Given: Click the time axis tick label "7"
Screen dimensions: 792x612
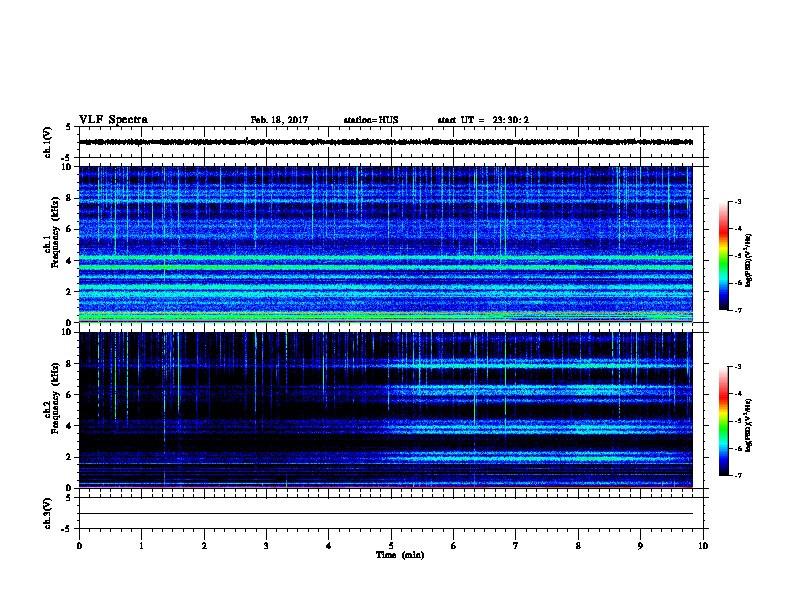Looking at the screenshot, I should pos(516,546).
